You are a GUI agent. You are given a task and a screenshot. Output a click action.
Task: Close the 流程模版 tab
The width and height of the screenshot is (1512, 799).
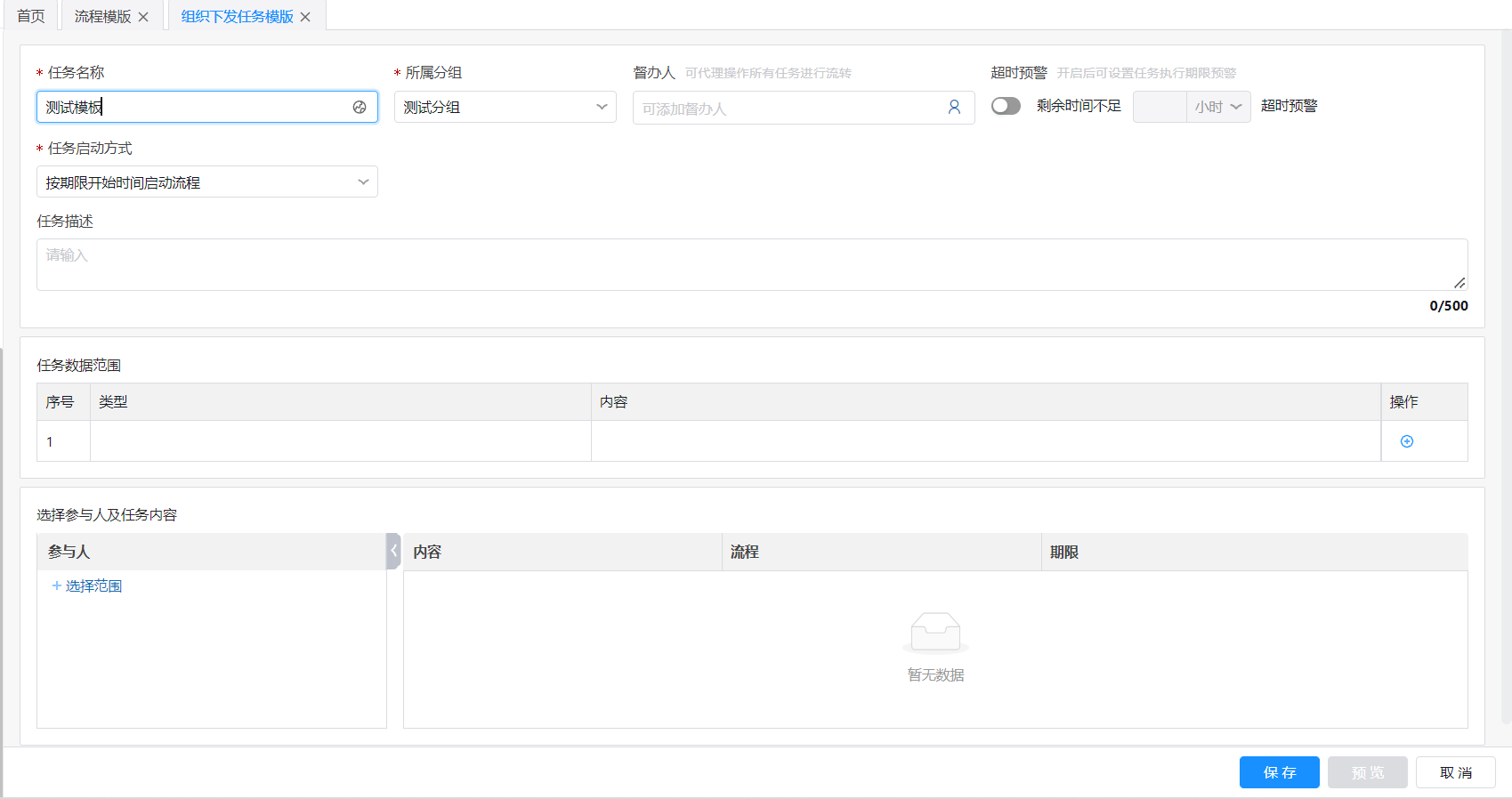point(143,17)
